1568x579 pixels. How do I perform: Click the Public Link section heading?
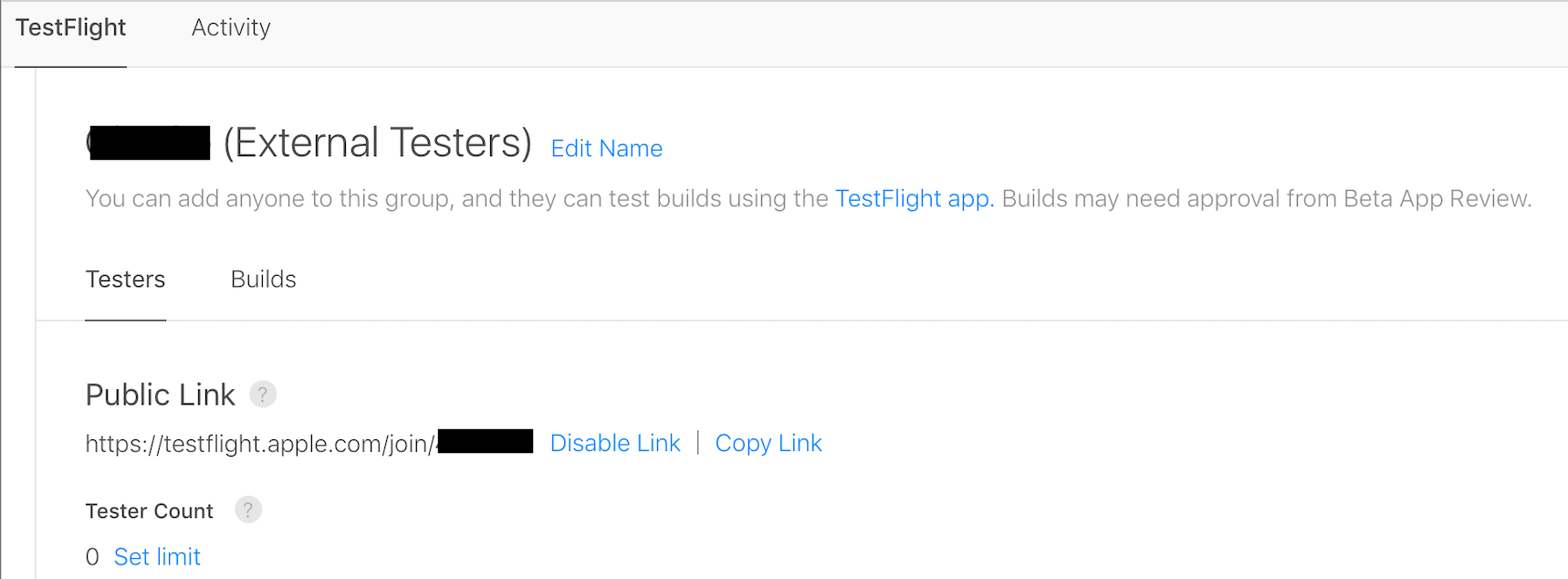tap(161, 395)
